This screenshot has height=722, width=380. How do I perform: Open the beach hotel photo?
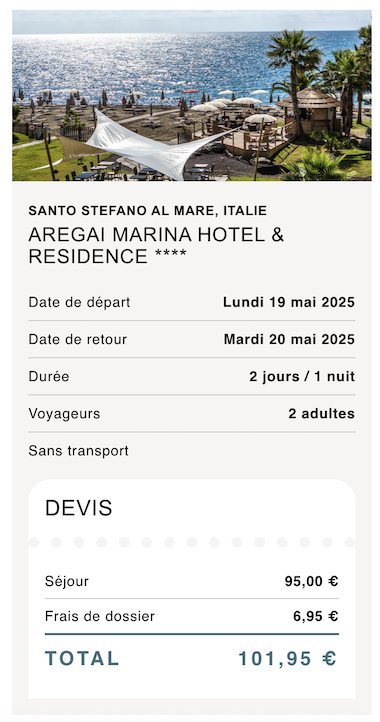pos(192,95)
